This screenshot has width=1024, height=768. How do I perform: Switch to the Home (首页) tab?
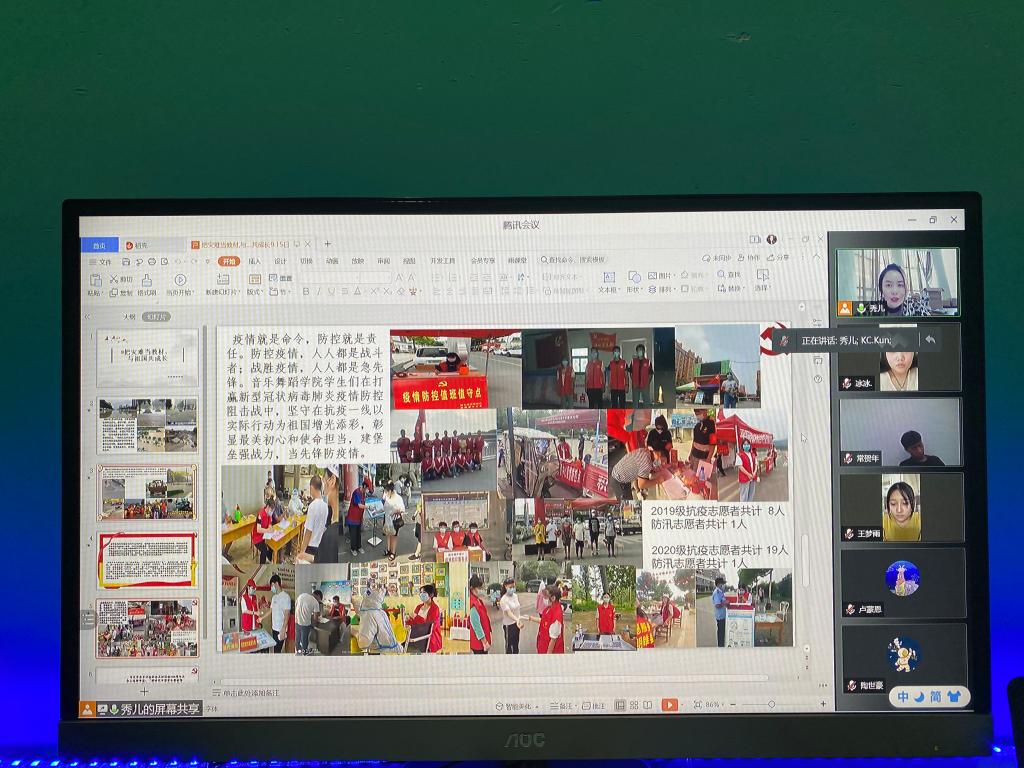99,246
